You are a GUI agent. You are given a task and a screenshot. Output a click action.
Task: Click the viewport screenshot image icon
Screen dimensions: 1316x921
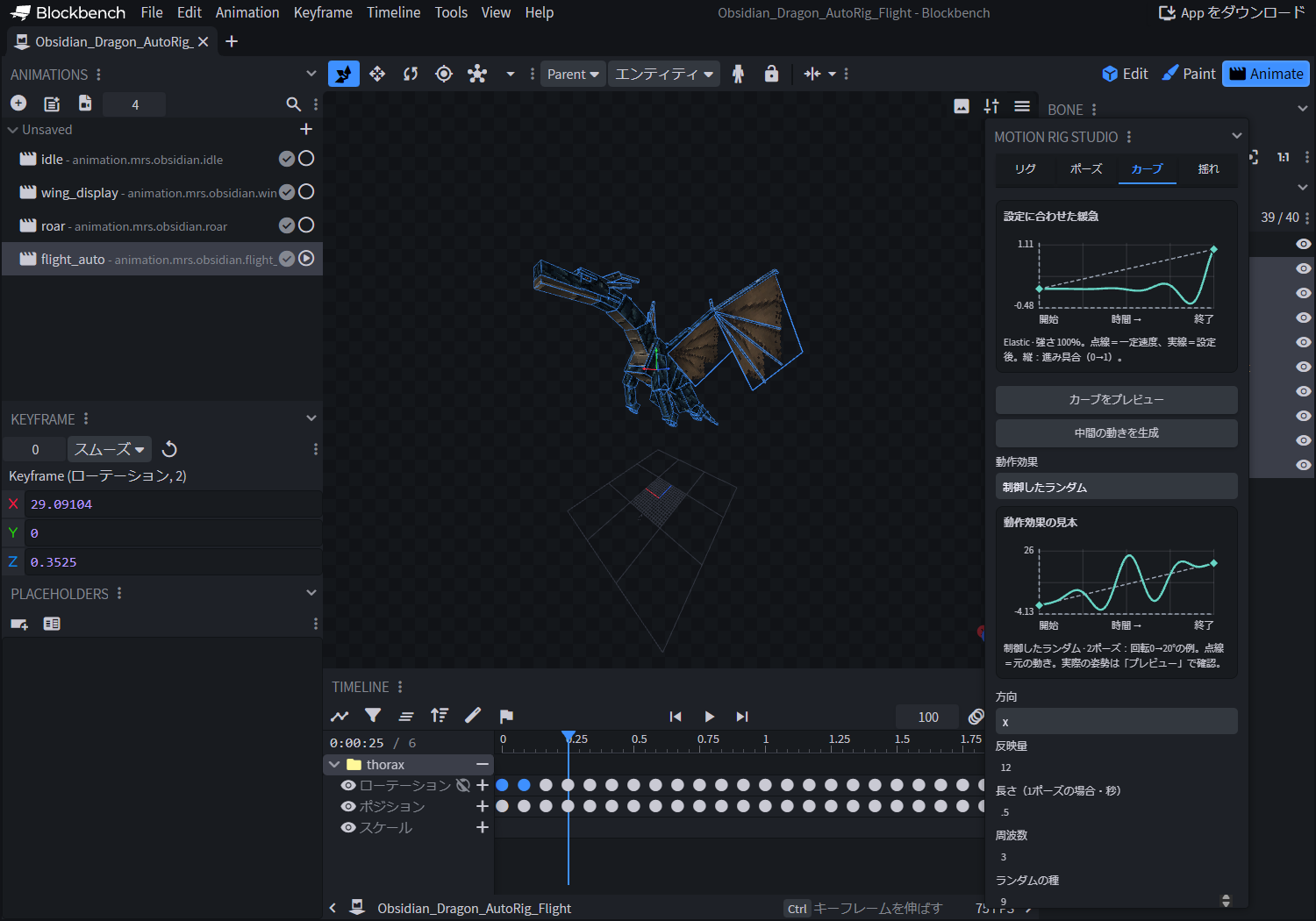(x=962, y=106)
